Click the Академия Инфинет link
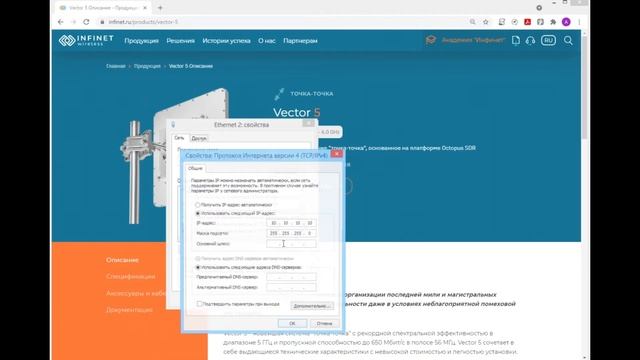The height and width of the screenshot is (360, 640). click(473, 40)
